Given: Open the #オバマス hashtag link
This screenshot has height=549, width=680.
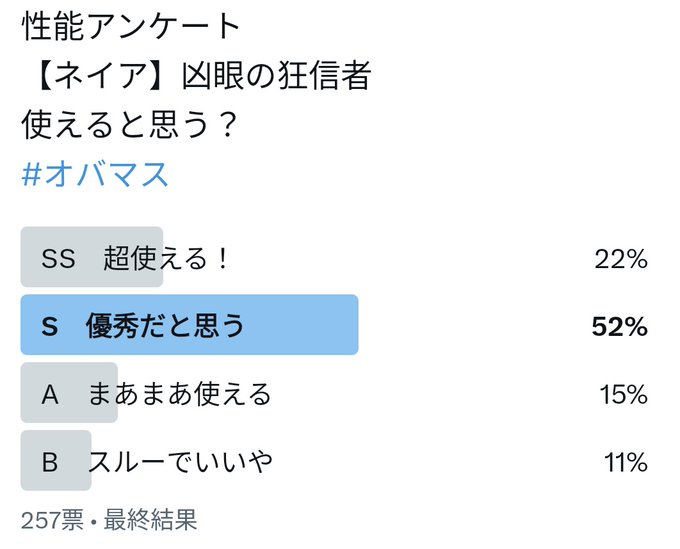Looking at the screenshot, I should tap(95, 174).
